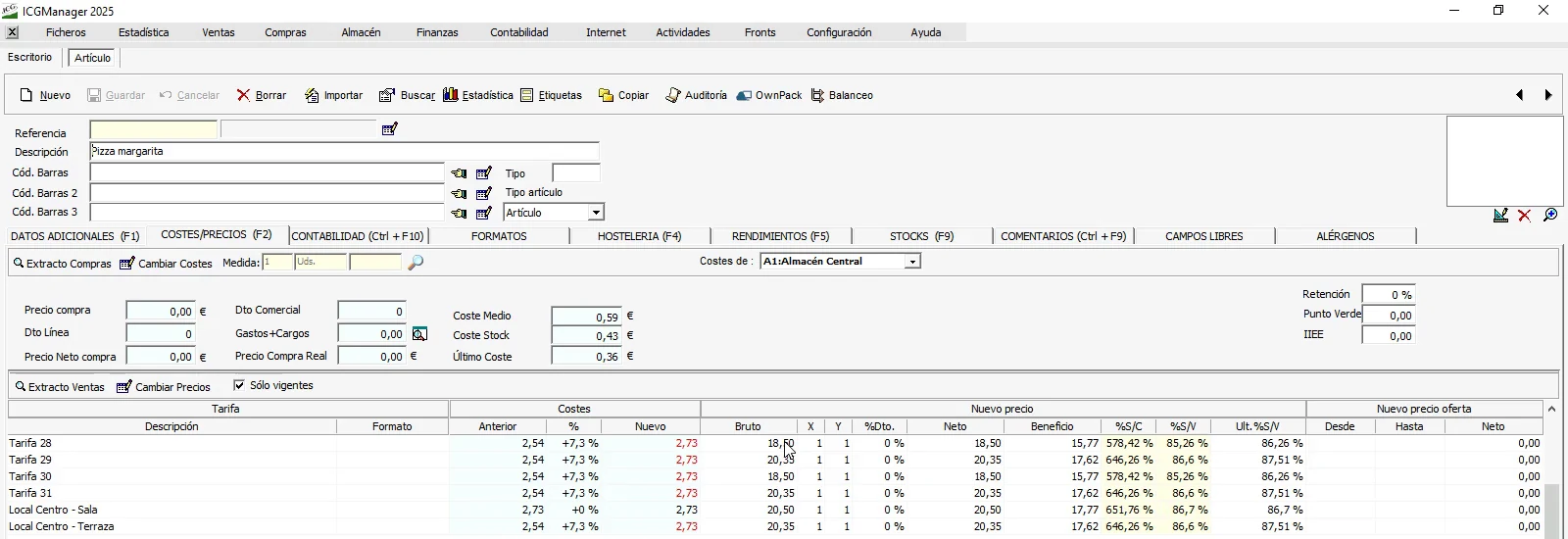
Task: Open the Ficheros menu
Action: [66, 32]
